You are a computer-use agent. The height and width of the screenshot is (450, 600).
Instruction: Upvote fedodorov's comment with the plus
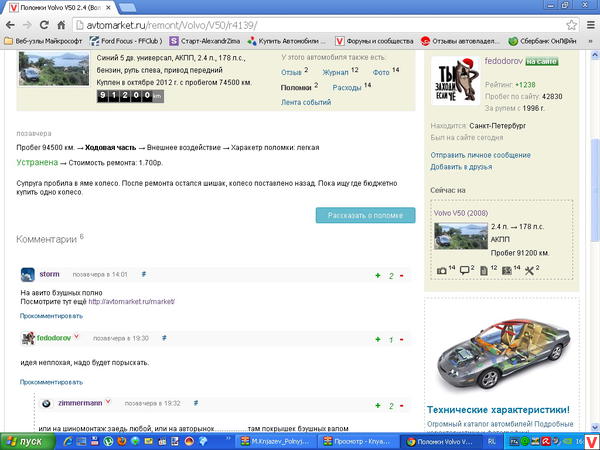(378, 339)
